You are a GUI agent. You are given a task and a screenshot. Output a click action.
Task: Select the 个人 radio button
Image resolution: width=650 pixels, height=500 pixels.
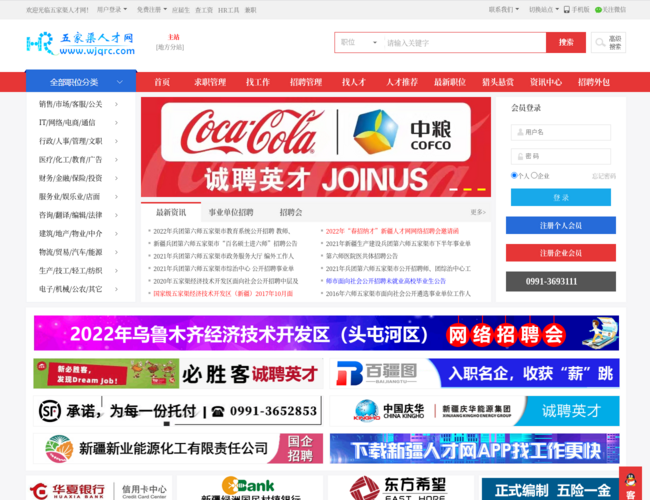click(x=514, y=175)
